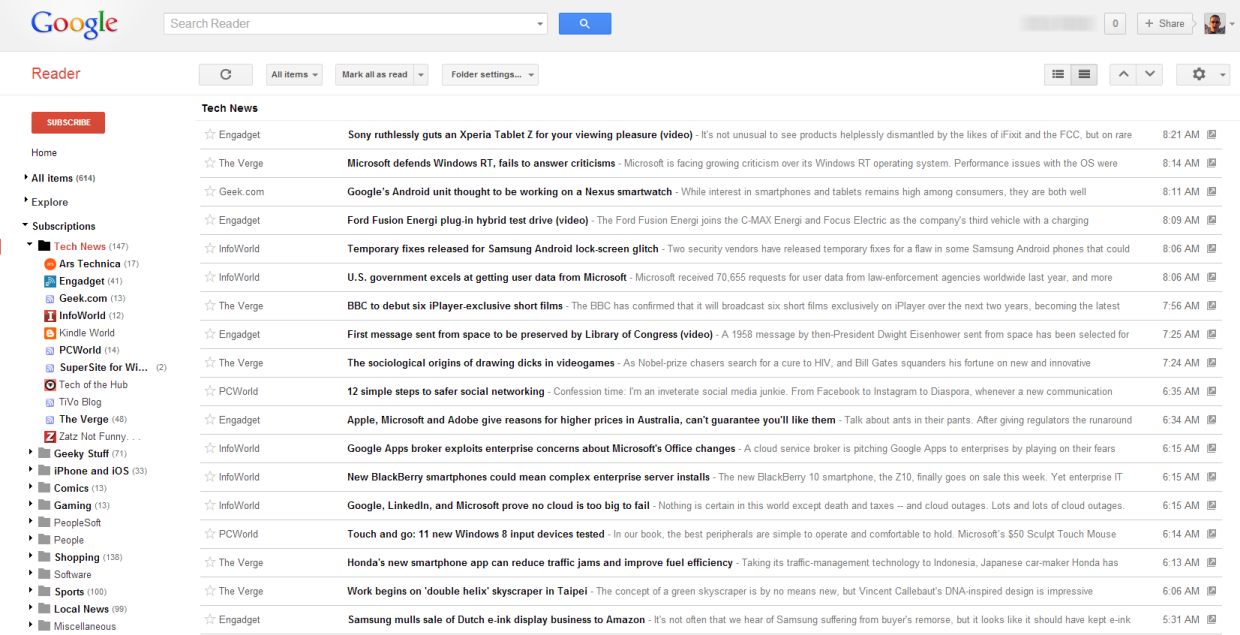Select the Miscellaneous folder
This screenshot has width=1240, height=635.
[x=85, y=627]
